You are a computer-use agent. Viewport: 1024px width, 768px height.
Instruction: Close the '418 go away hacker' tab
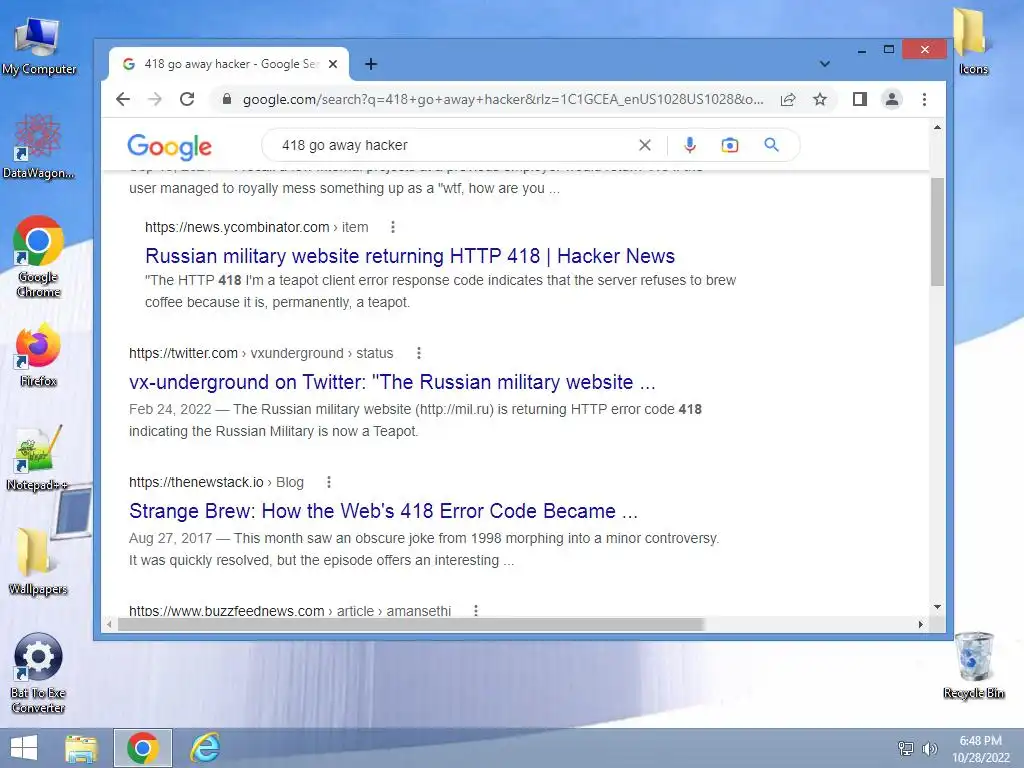[333, 64]
